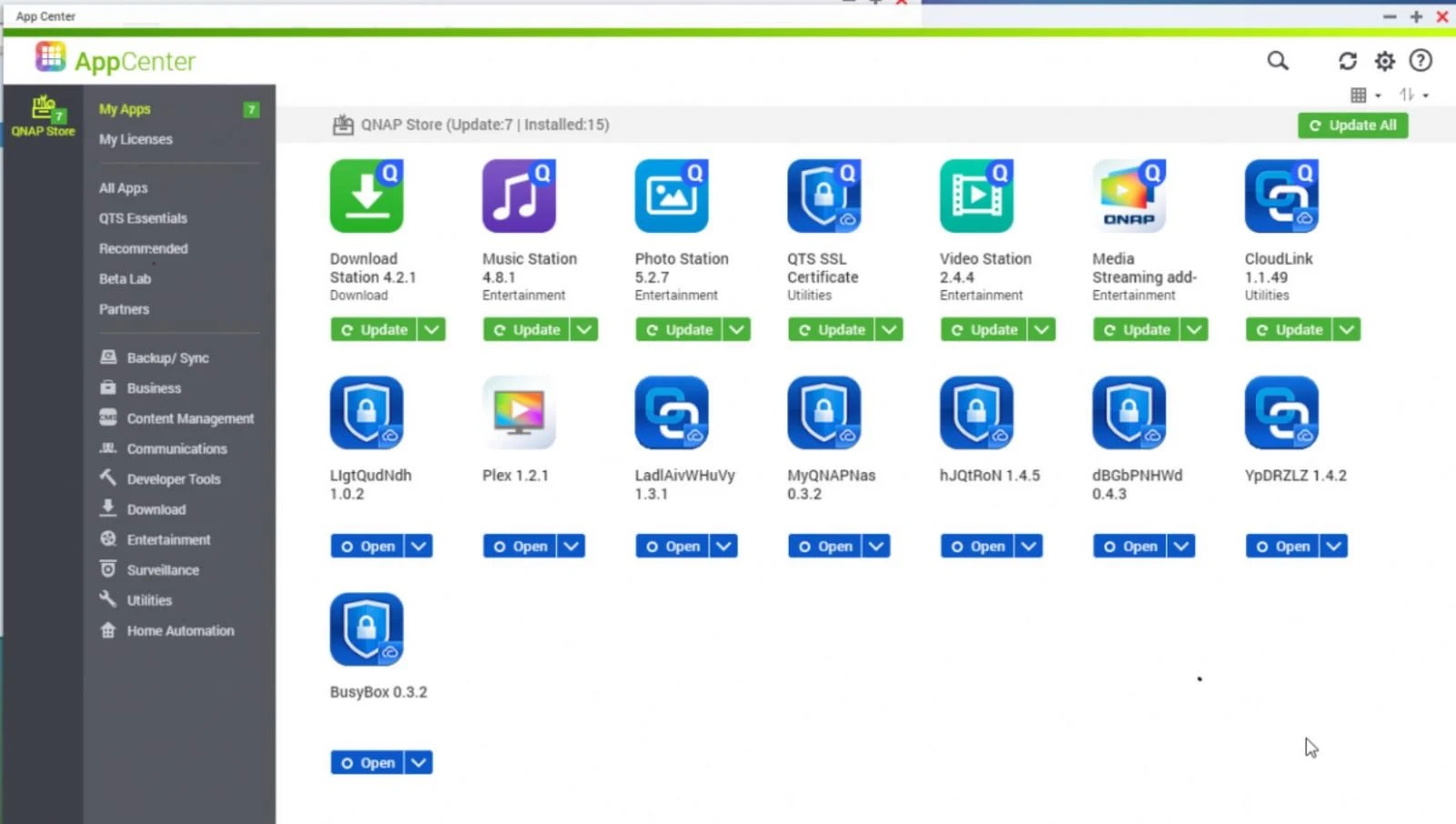Click the My Apps update count badge

251,109
